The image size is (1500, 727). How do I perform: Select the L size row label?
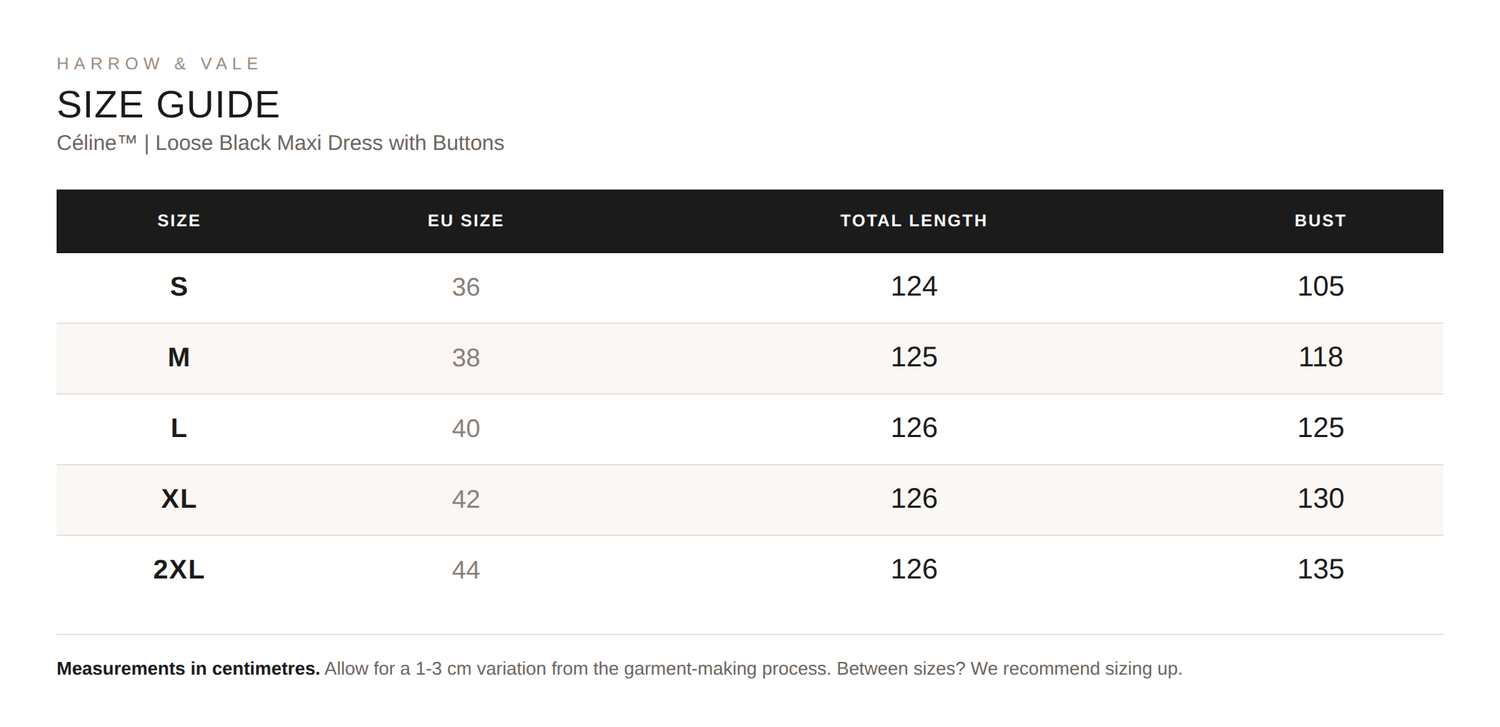pyautogui.click(x=179, y=428)
